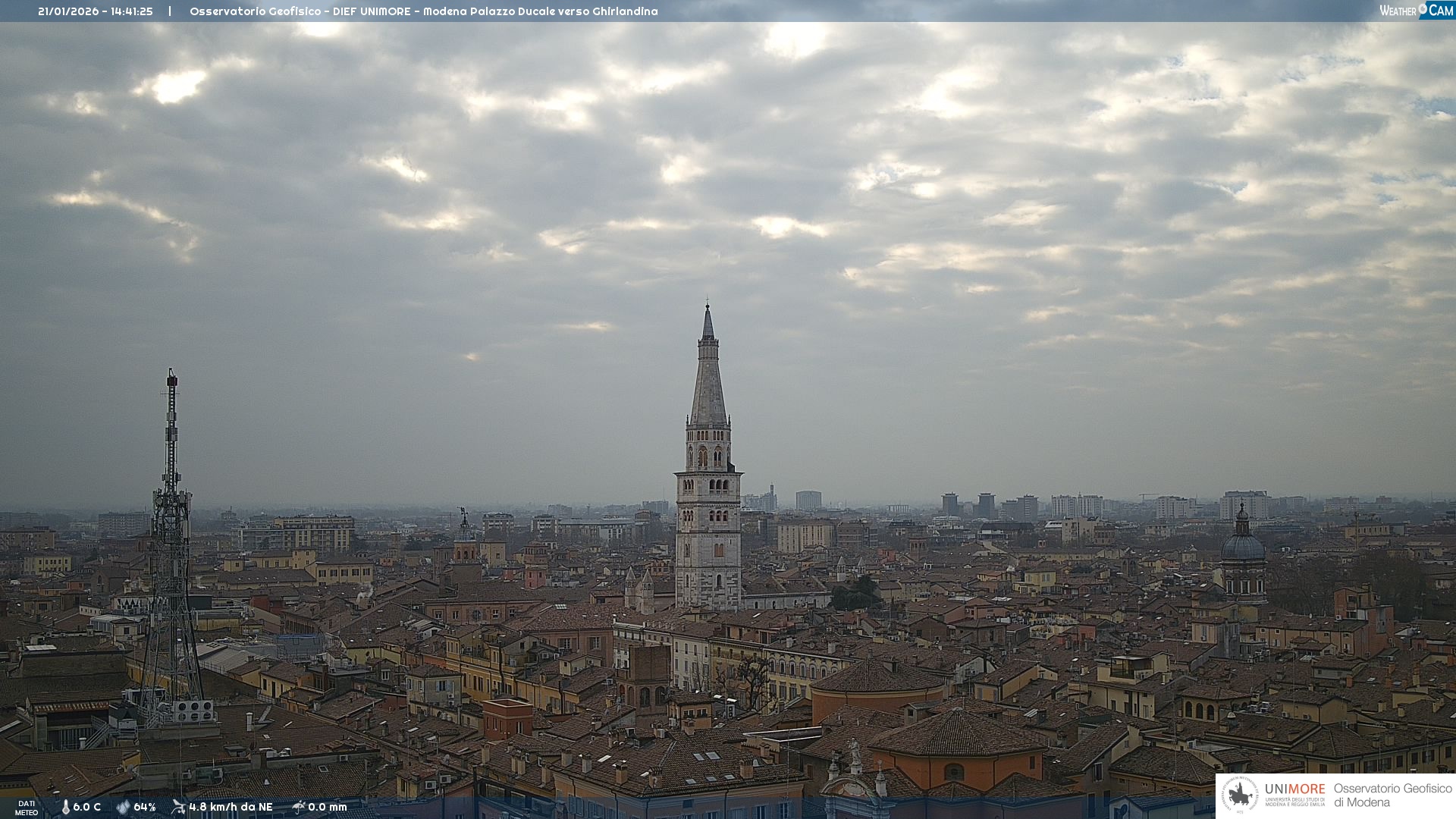The image size is (1456, 819).
Task: Click the Ghirlandina tower spire tip
Action: 708,309
